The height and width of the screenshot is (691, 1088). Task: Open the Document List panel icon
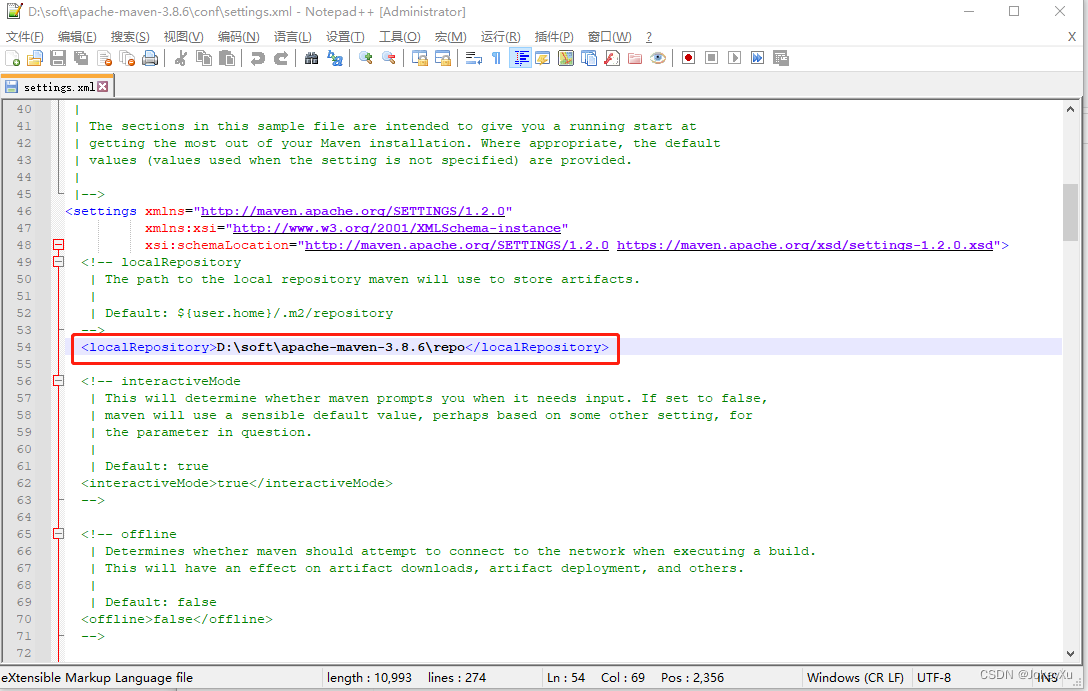pyautogui.click(x=588, y=58)
